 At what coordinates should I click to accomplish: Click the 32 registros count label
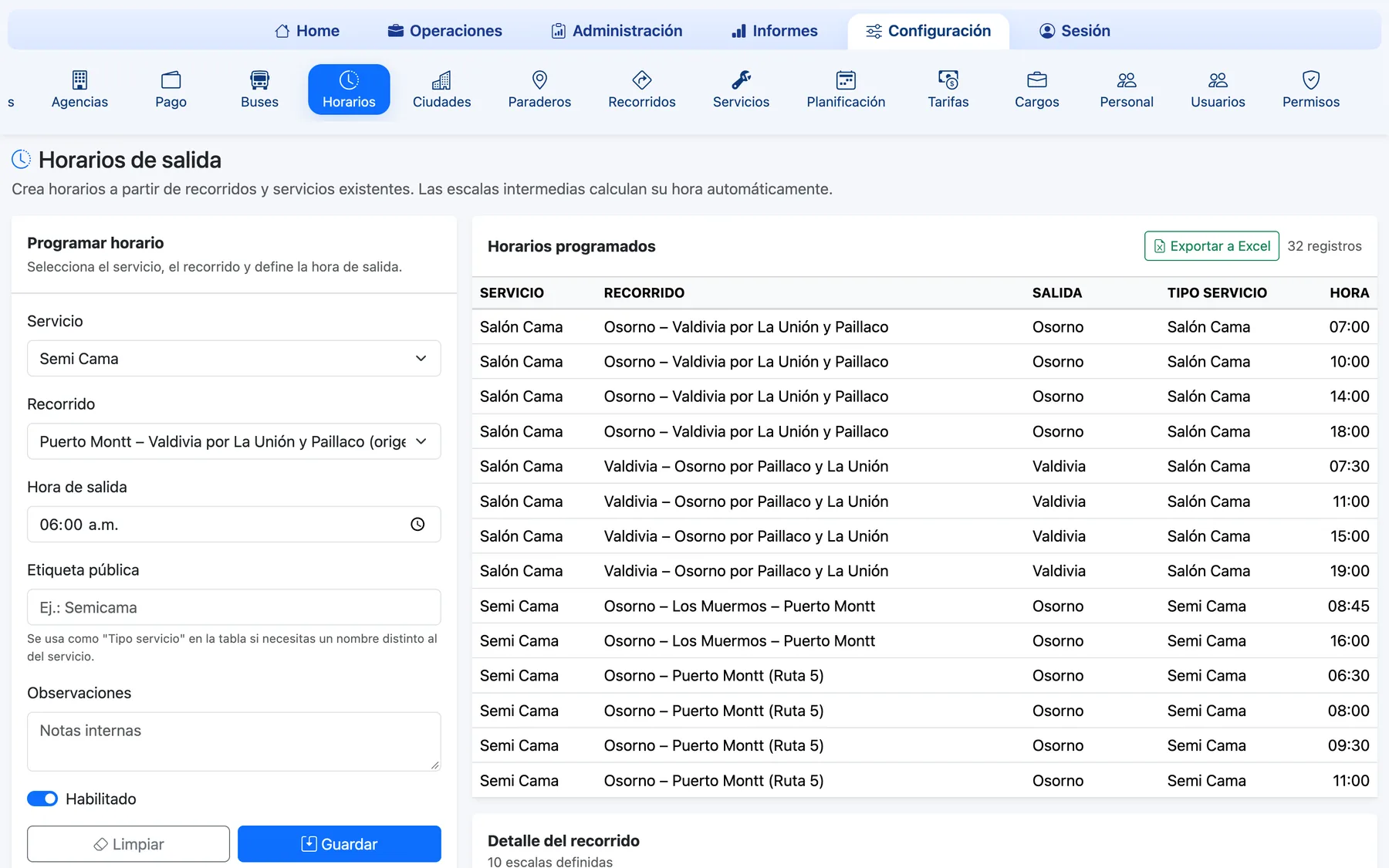pos(1324,246)
